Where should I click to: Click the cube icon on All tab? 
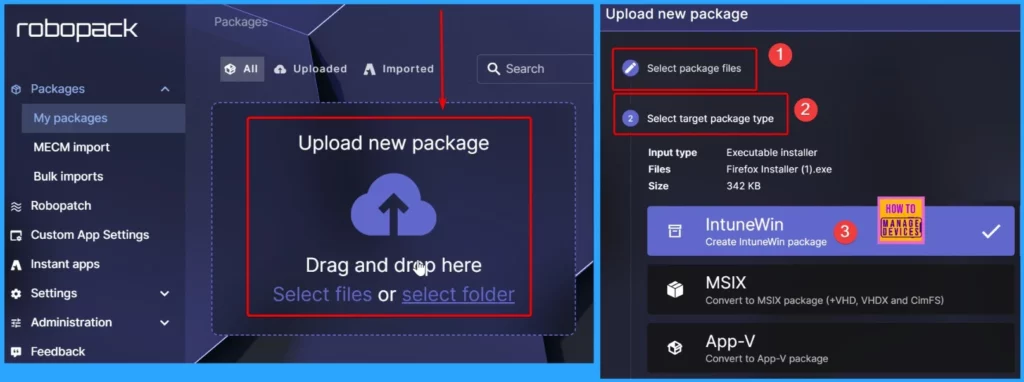point(230,69)
